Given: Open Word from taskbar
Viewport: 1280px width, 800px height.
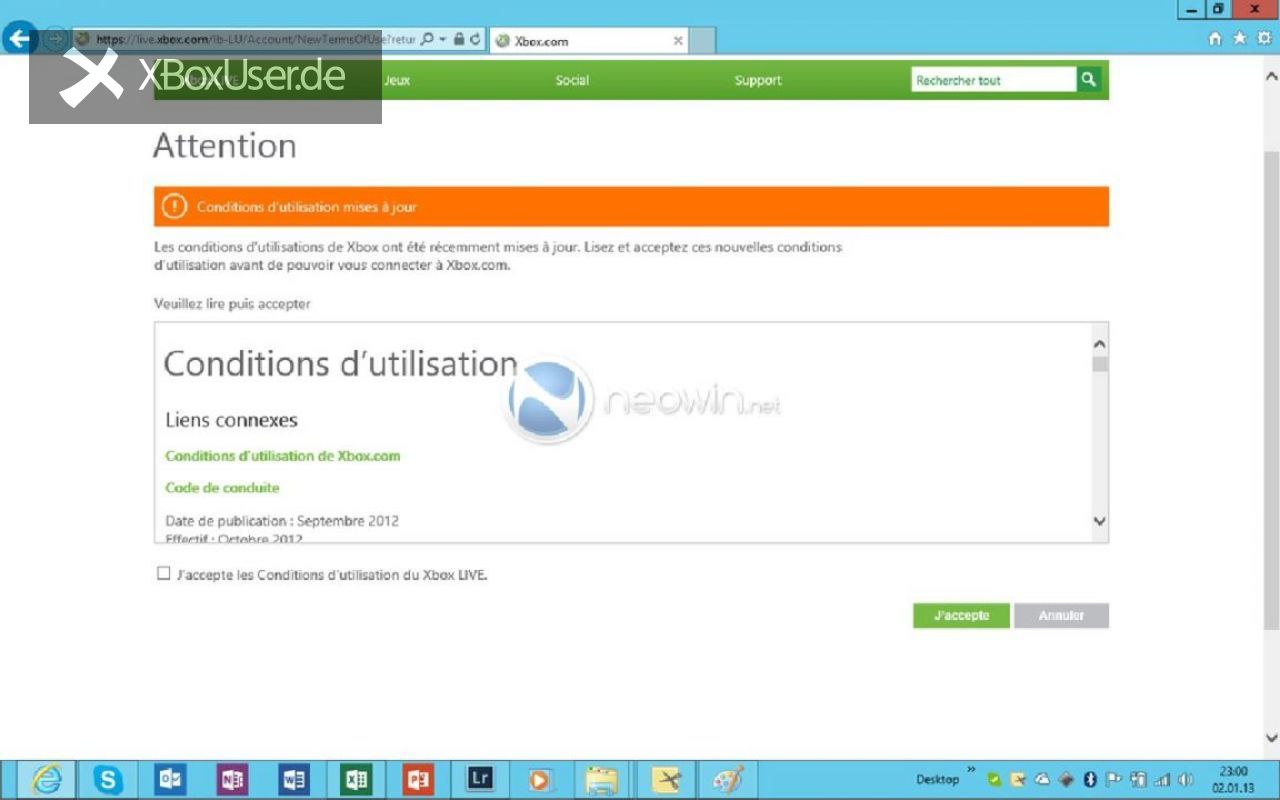Looking at the screenshot, I should (294, 779).
